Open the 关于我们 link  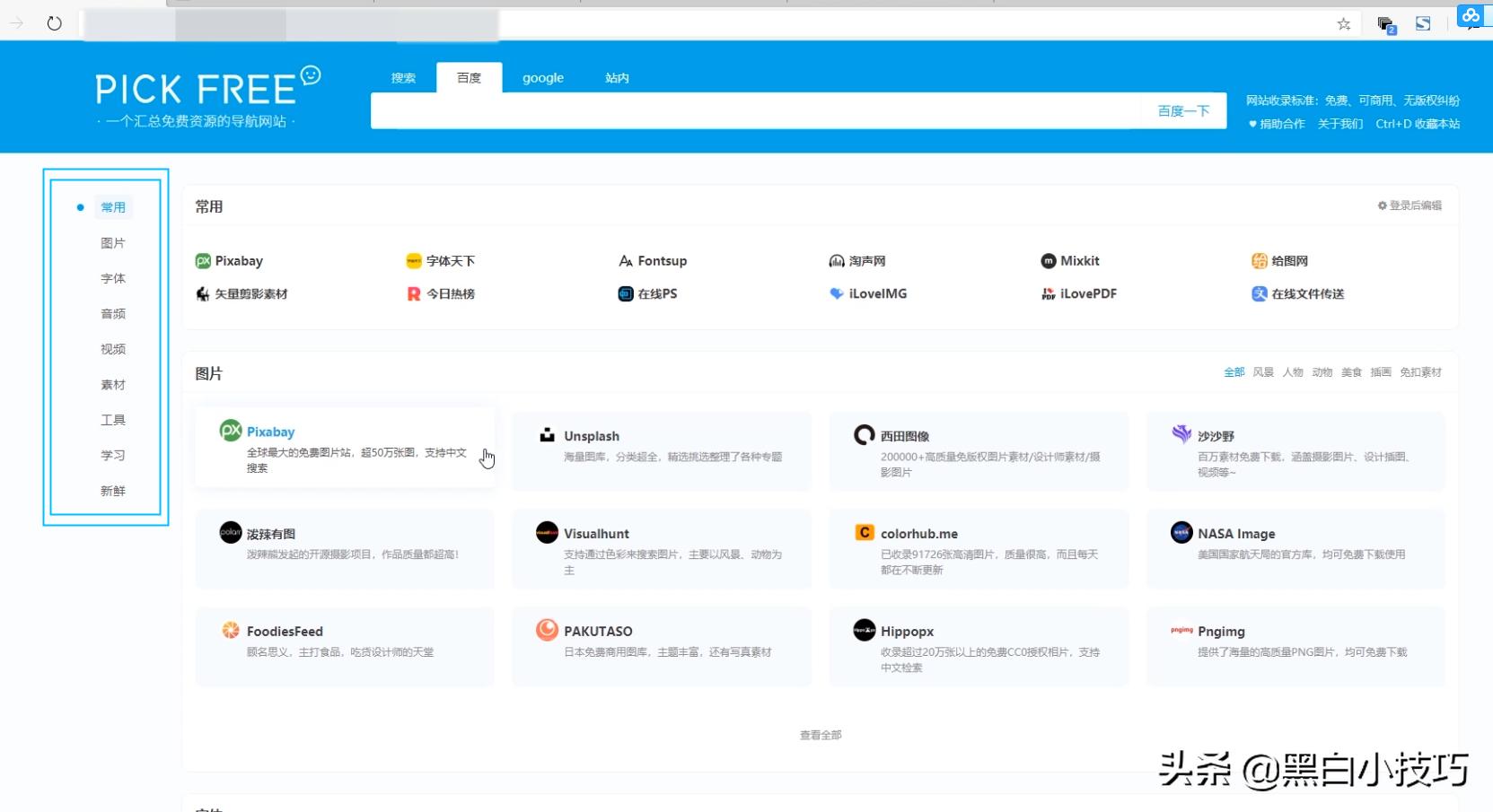(x=1340, y=124)
